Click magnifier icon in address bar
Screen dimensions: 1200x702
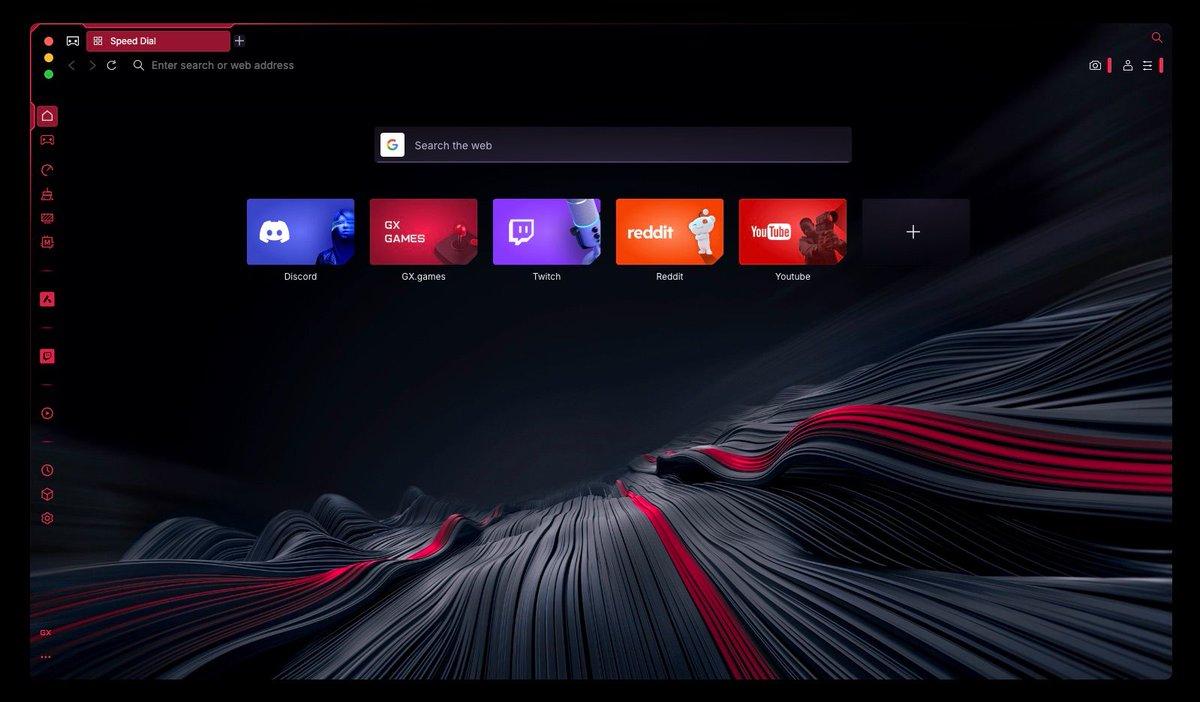click(x=139, y=65)
